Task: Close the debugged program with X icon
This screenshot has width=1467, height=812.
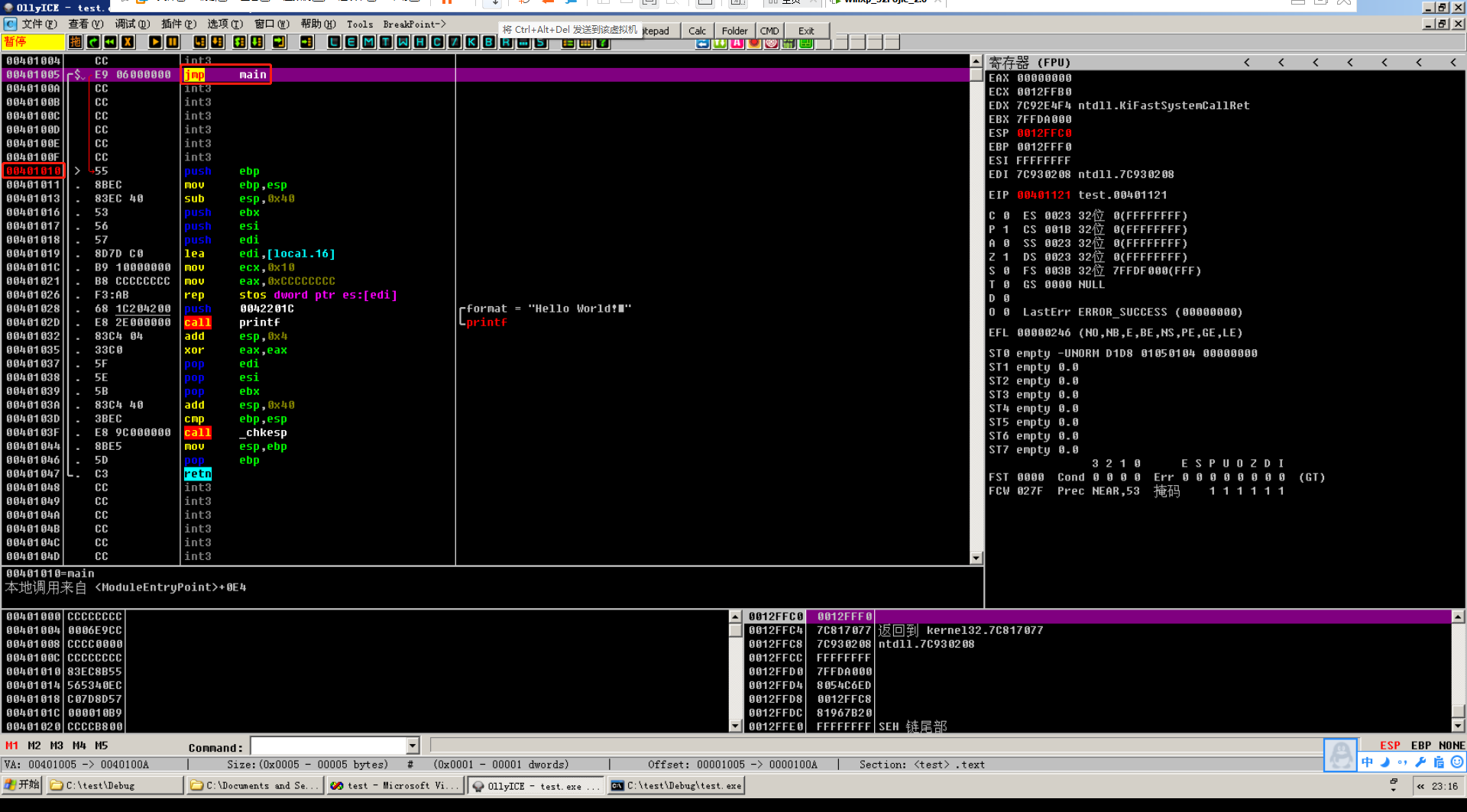Action: (128, 42)
